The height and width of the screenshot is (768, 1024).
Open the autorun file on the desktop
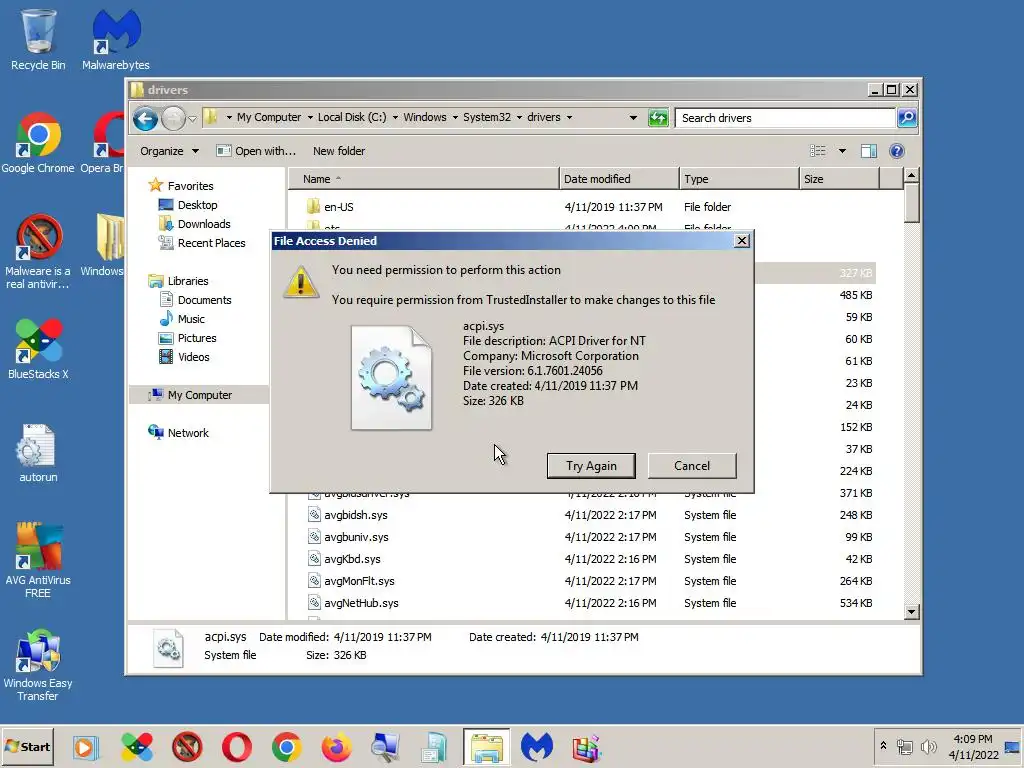pos(38,452)
